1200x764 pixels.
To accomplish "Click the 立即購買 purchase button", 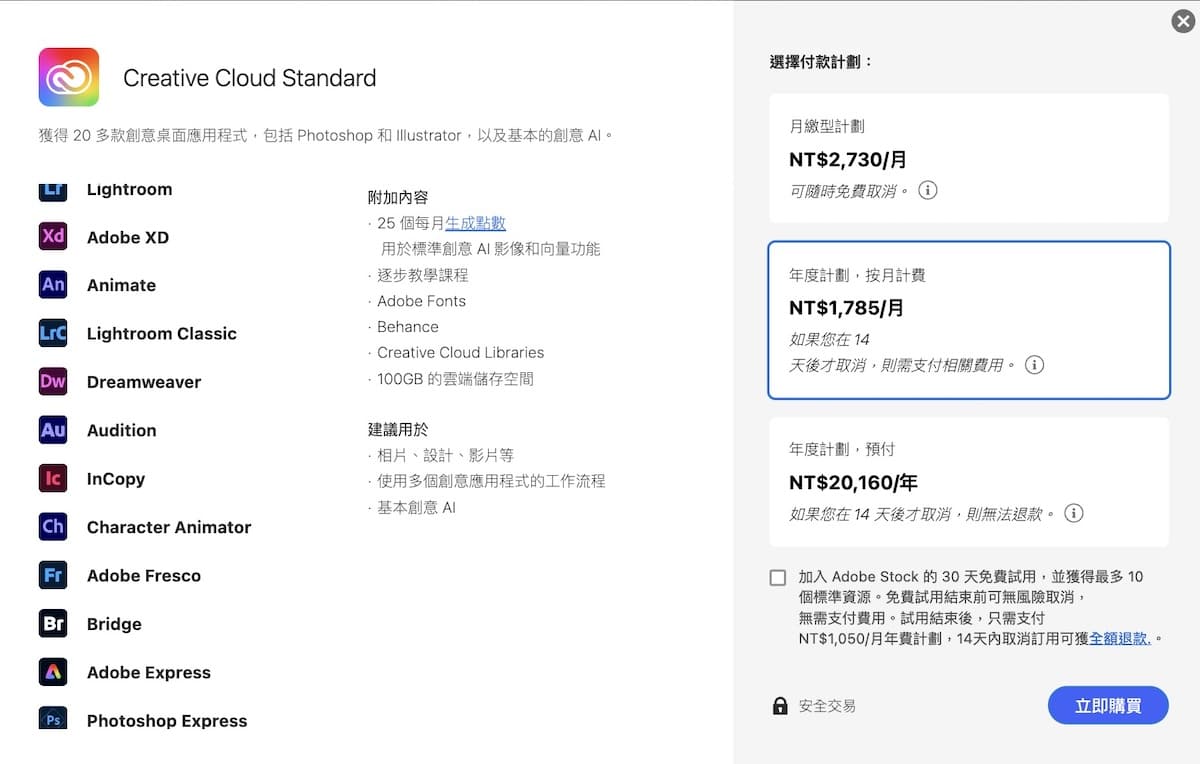I will (1108, 705).
